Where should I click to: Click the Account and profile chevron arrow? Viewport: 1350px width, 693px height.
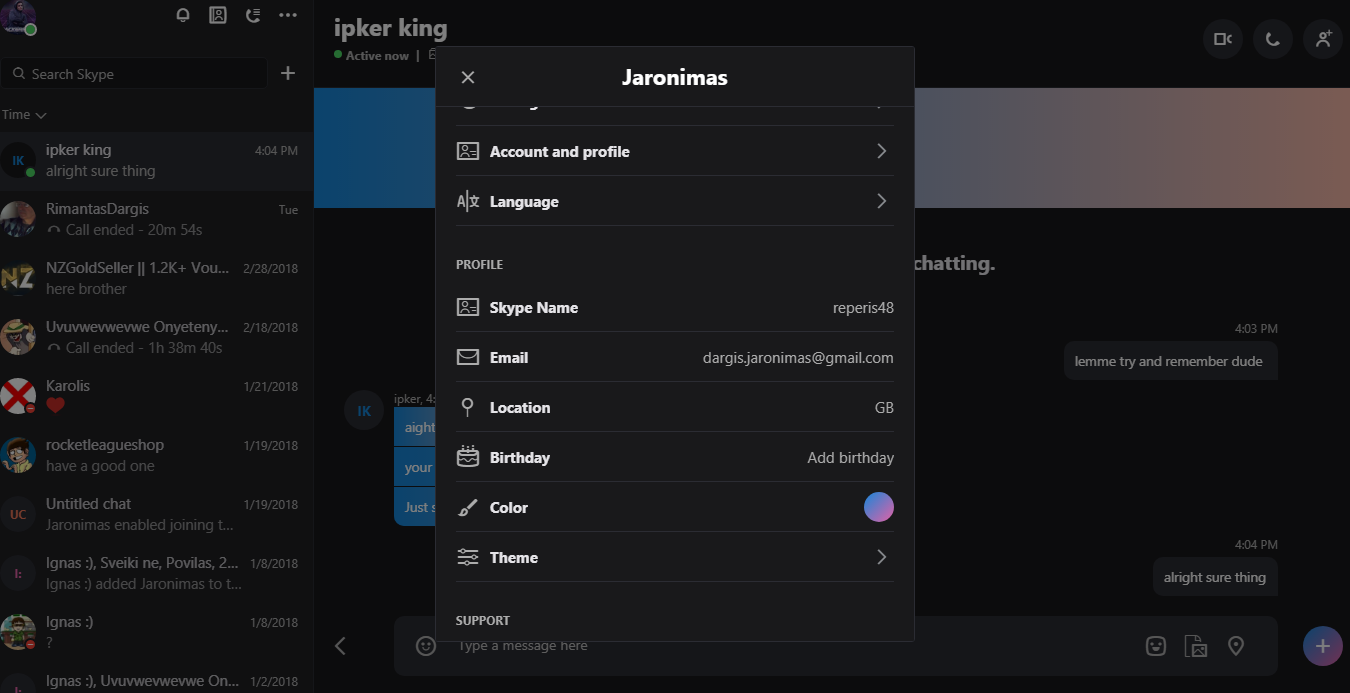click(882, 151)
